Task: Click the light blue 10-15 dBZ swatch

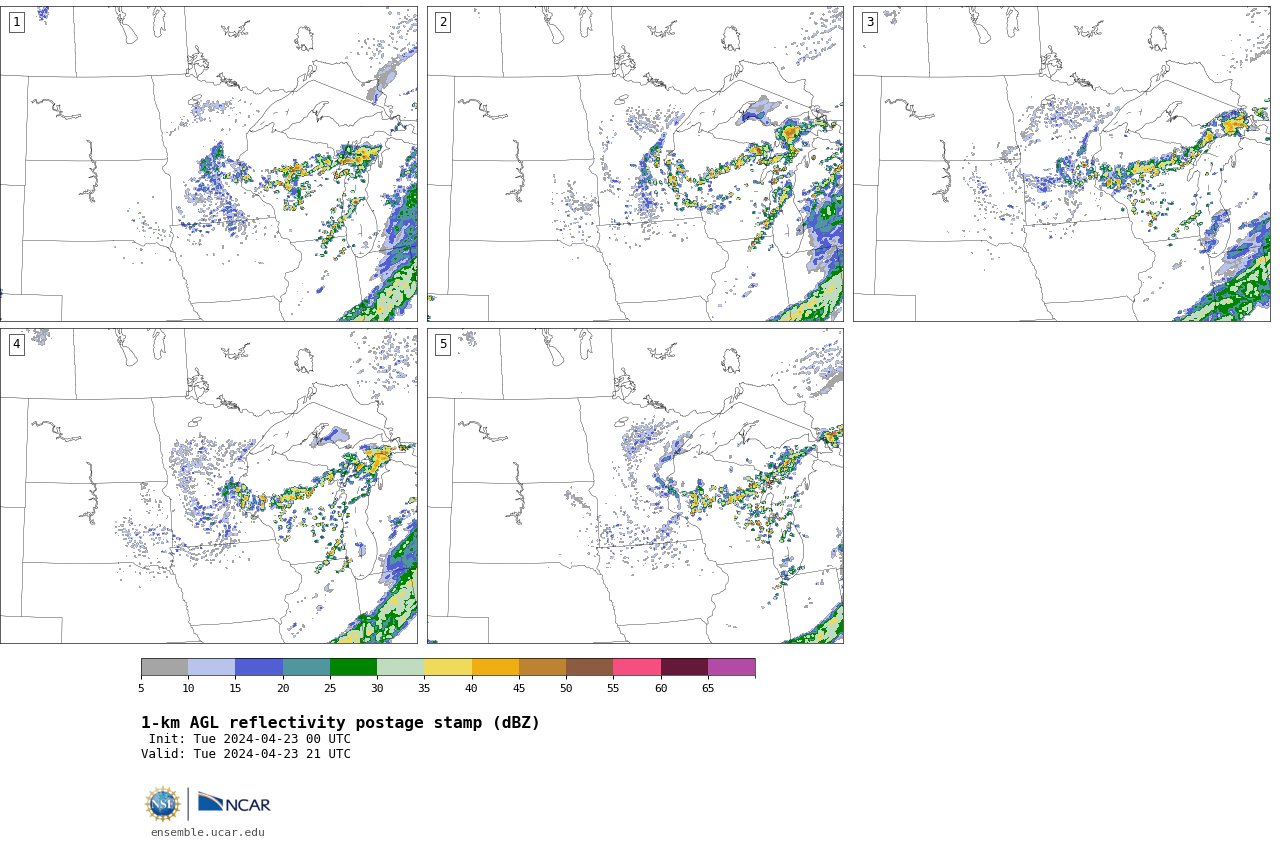Action: coord(212,667)
